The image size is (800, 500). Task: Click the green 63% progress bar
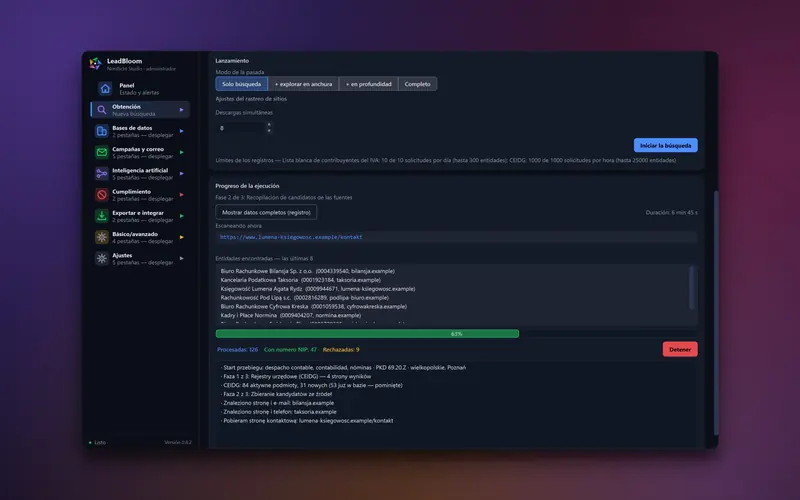pos(367,334)
